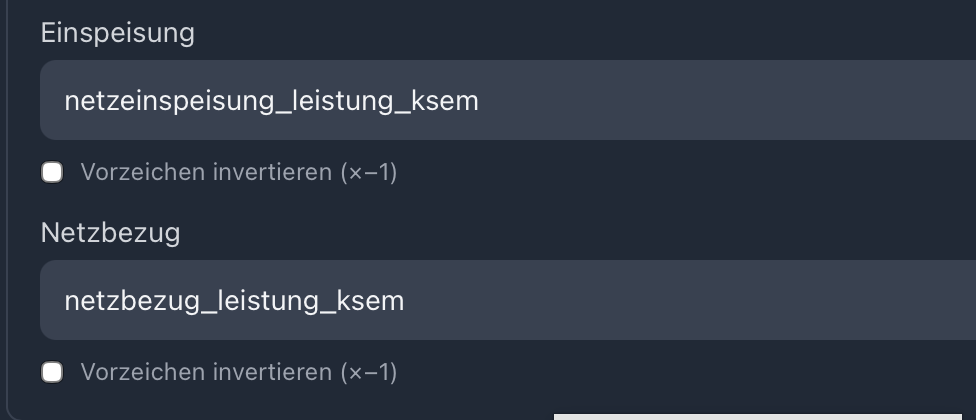Toggle the ×−1 inversion for grid consumption
Viewport: 976px width, 420px height.
(x=52, y=372)
